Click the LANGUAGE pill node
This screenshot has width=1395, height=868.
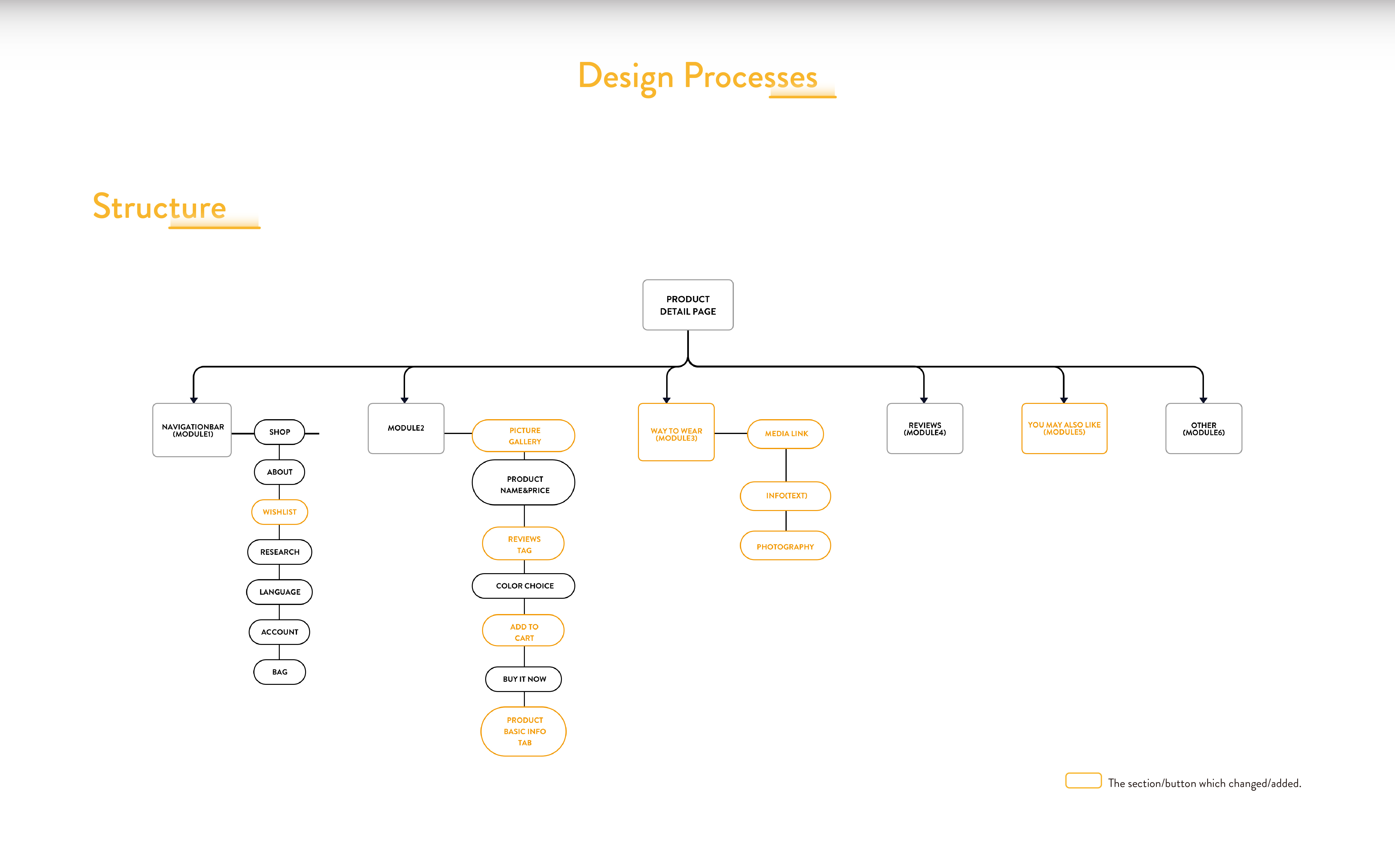[280, 592]
